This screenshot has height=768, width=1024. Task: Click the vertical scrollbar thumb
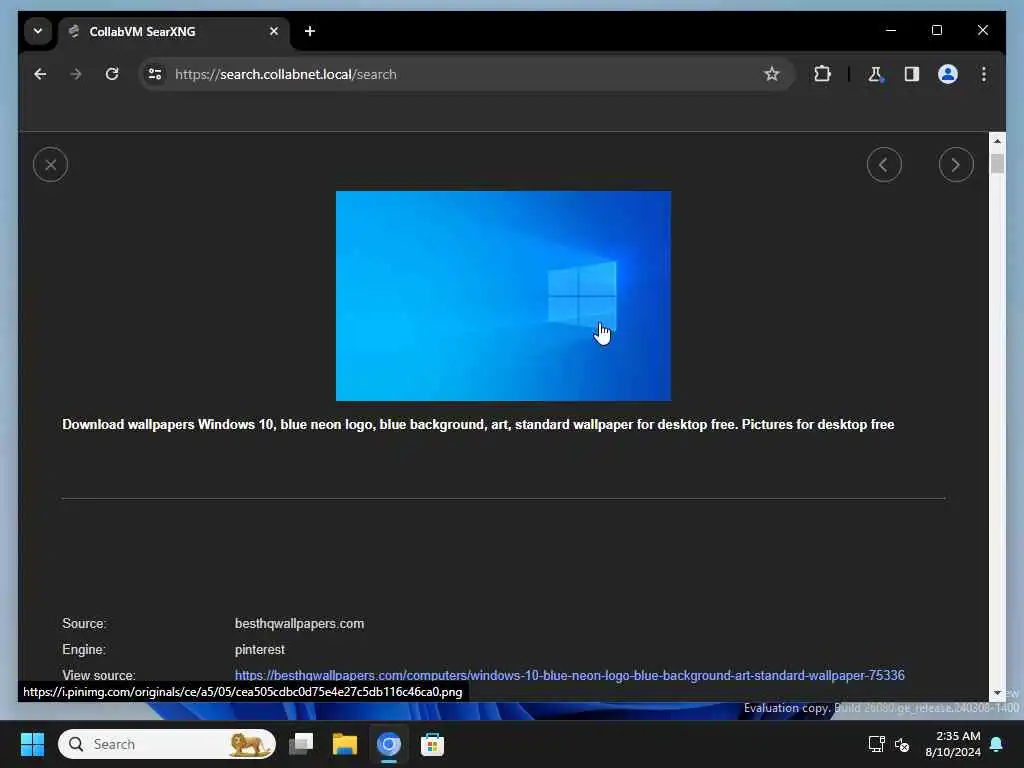(x=997, y=163)
